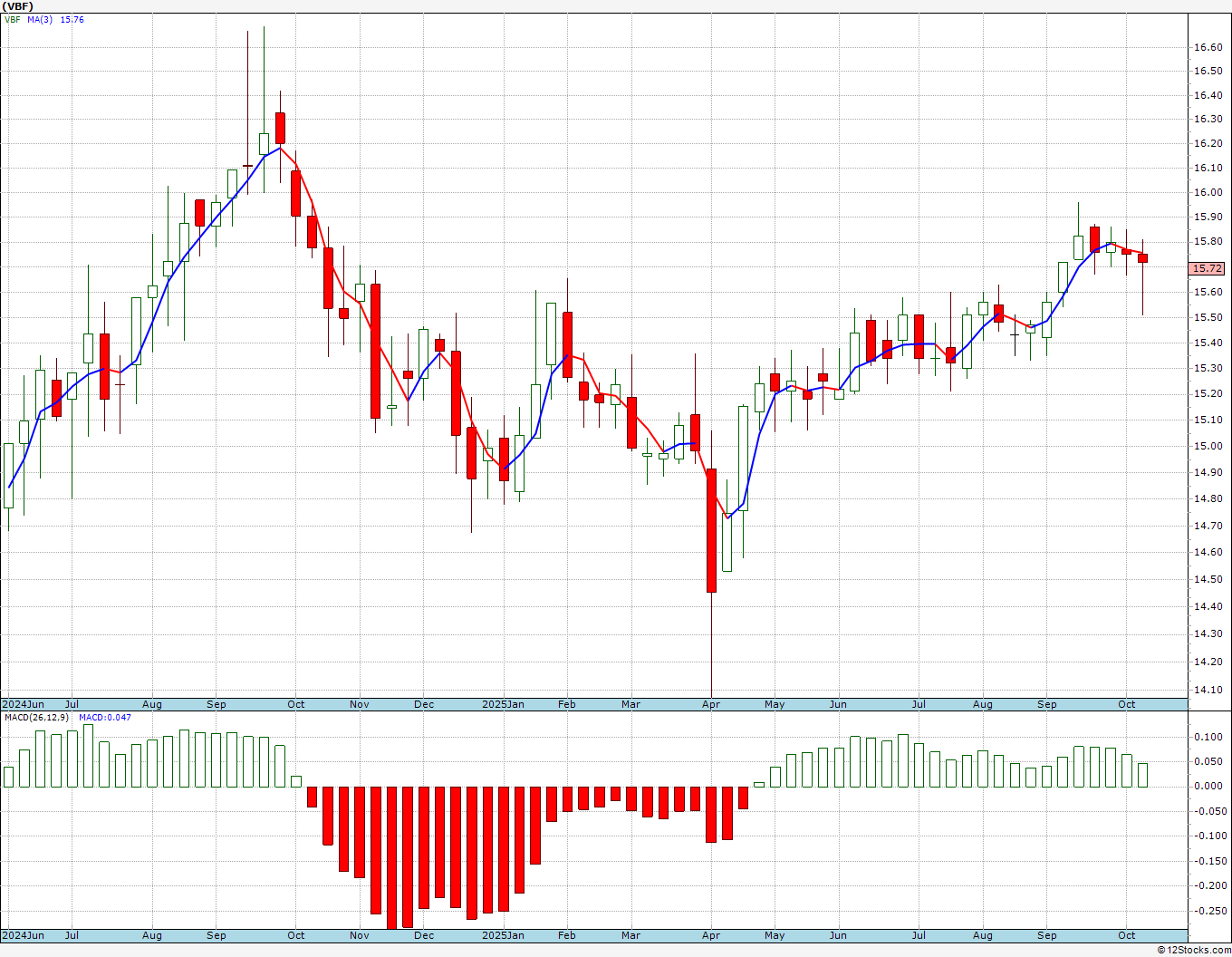The image size is (1232, 957).
Task: Select the 0.050 MACD axis label
Action: pos(1210,761)
